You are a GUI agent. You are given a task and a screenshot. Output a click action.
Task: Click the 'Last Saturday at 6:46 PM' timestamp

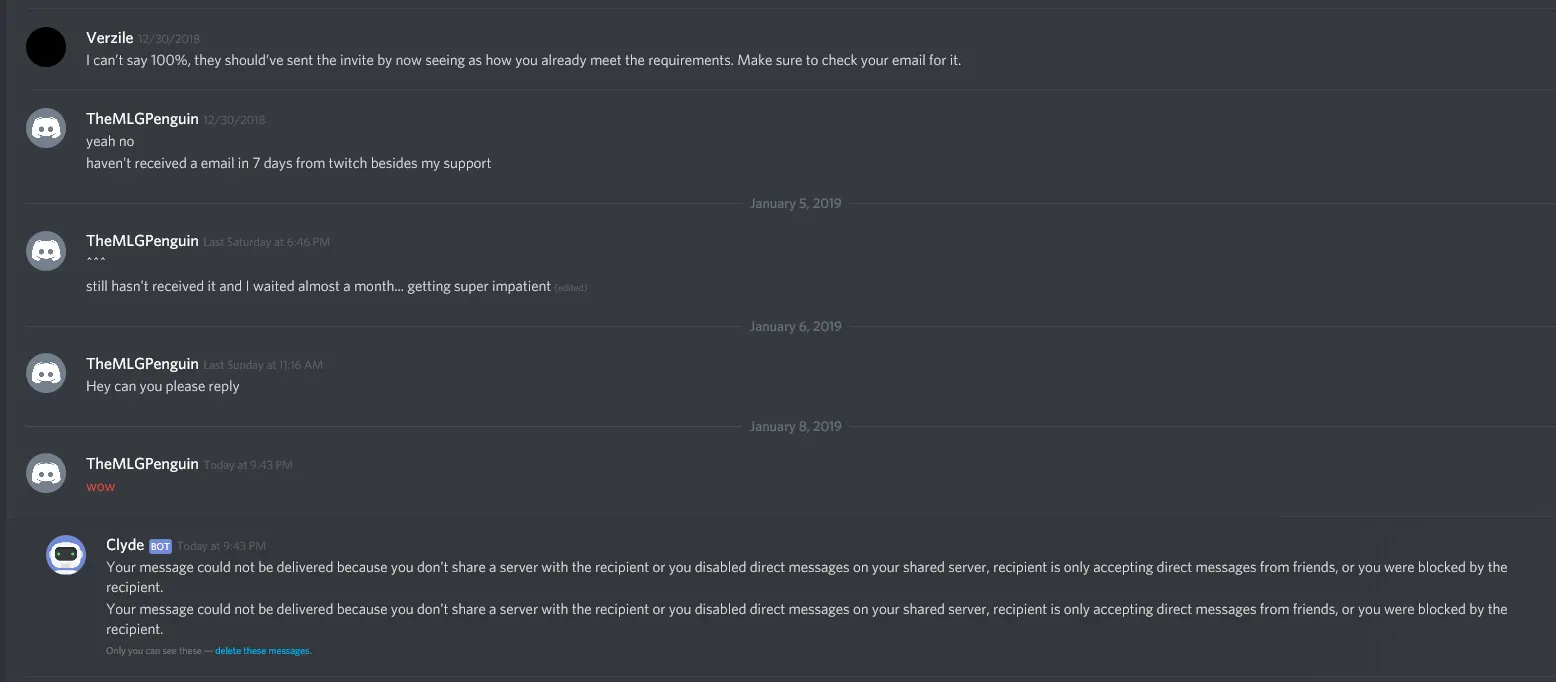coord(266,242)
